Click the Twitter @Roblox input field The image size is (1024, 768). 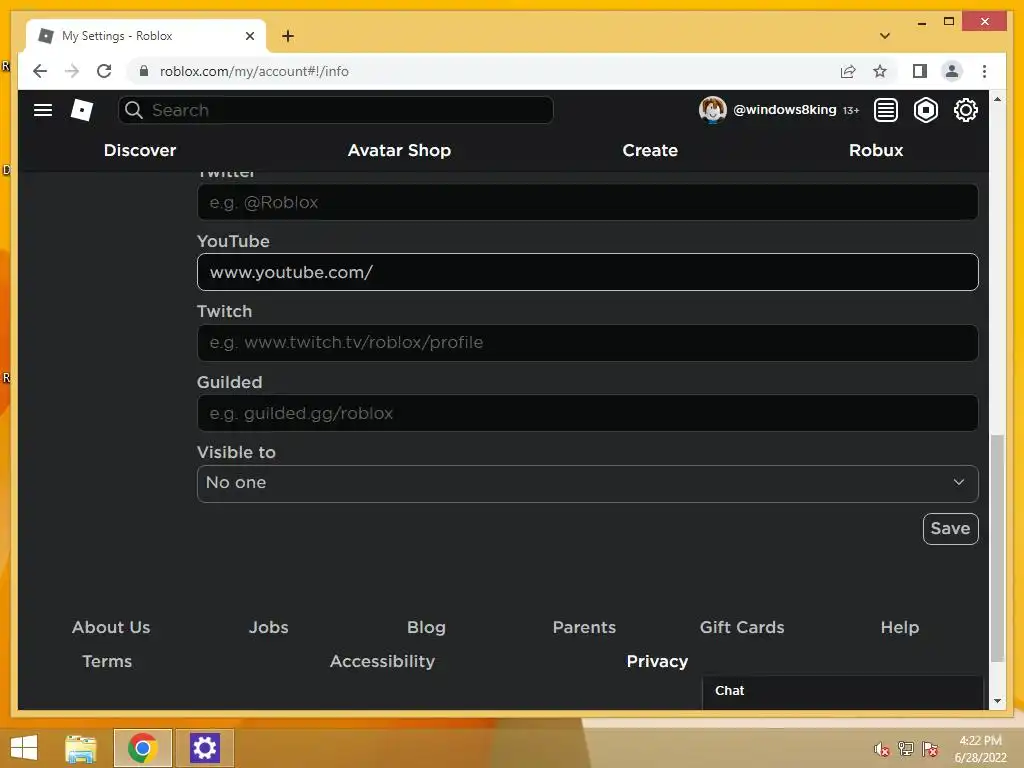[587, 202]
